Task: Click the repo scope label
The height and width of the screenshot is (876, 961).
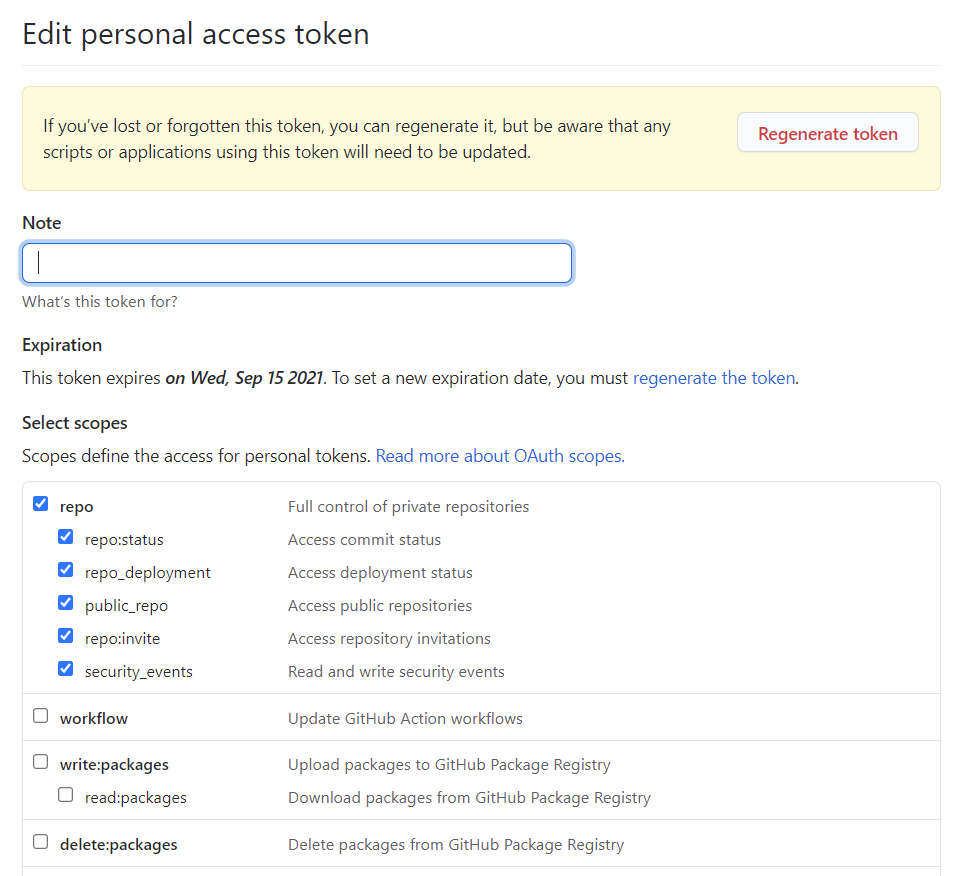Action: [77, 507]
